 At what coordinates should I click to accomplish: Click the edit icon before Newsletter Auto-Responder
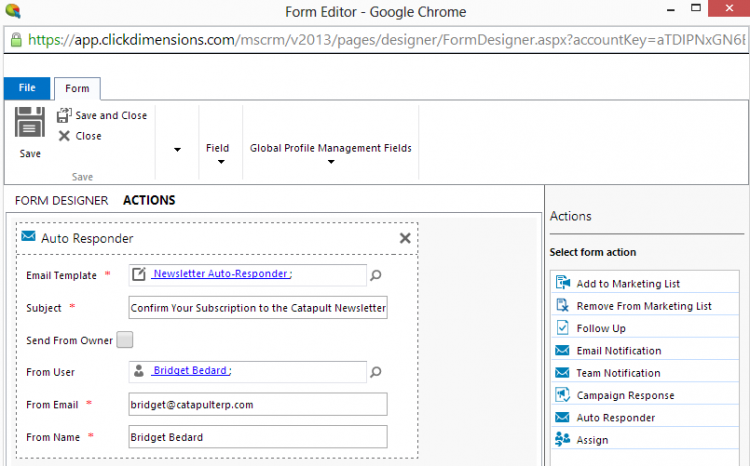[x=139, y=274]
